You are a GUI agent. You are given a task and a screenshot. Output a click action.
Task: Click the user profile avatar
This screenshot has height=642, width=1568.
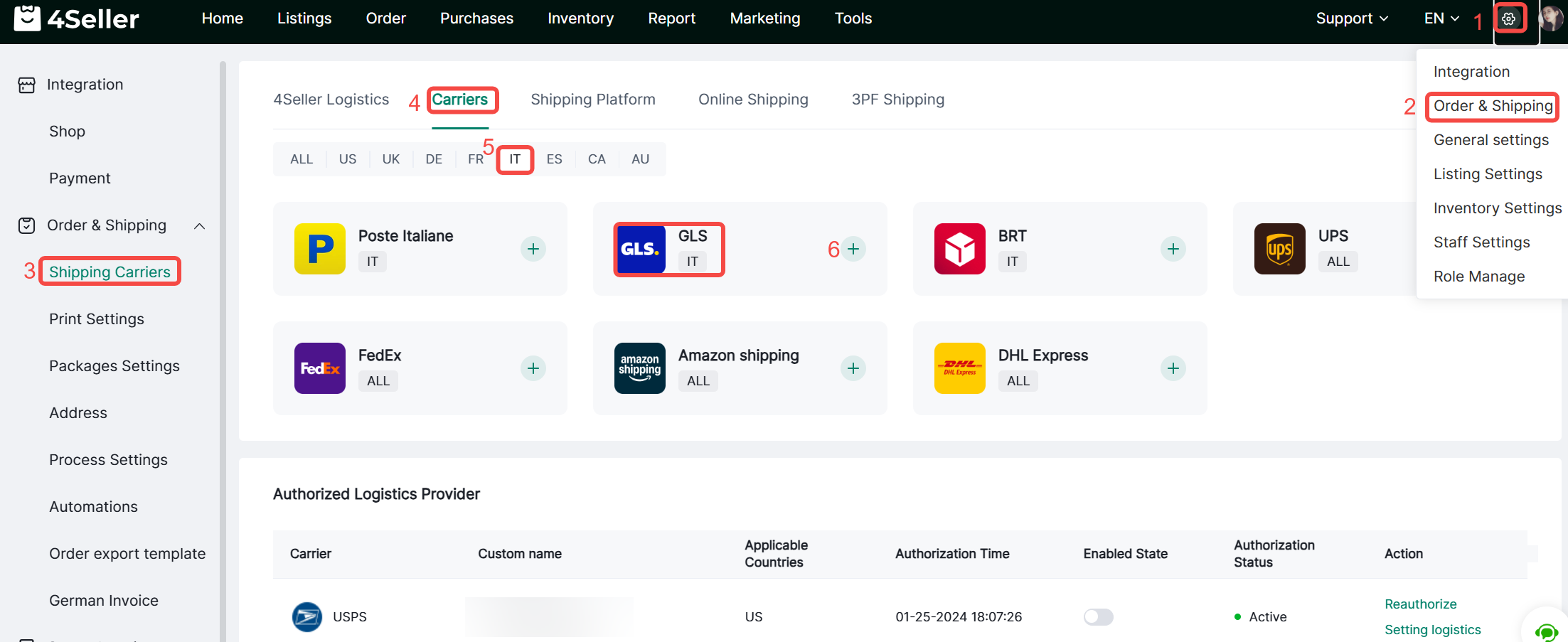point(1552,18)
